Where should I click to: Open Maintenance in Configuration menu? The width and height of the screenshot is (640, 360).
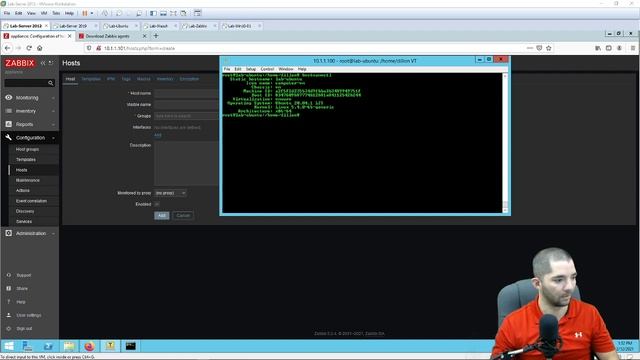pos(28,180)
